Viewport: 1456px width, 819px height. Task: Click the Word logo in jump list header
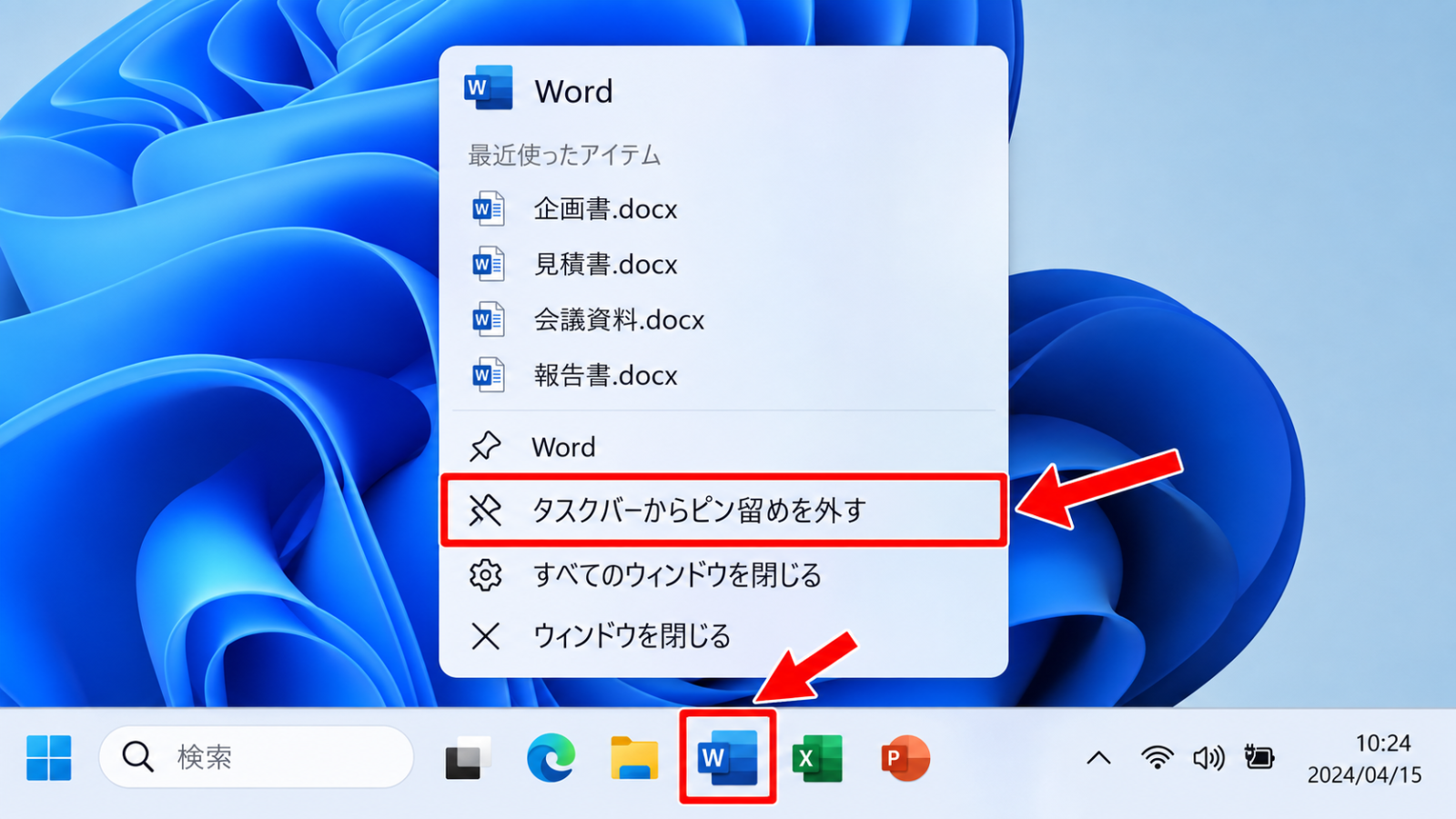(x=489, y=88)
